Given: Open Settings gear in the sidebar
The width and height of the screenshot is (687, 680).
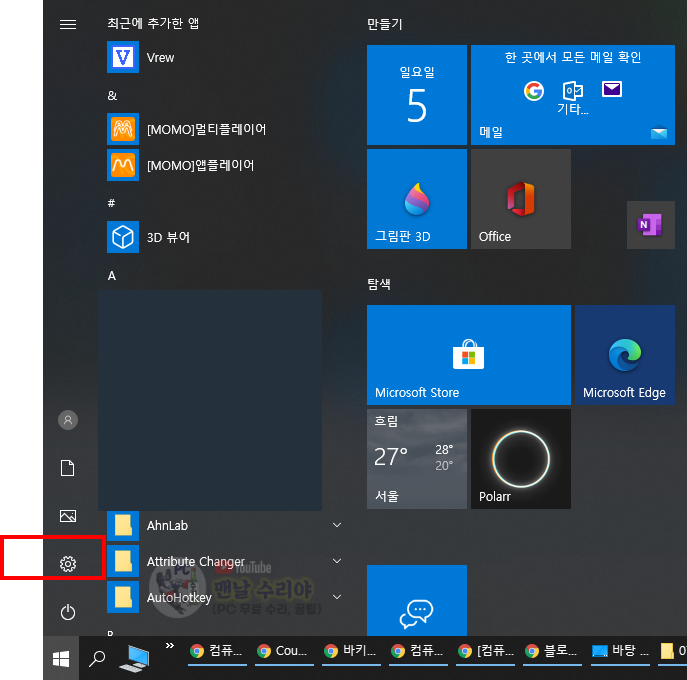Looking at the screenshot, I should point(68,563).
